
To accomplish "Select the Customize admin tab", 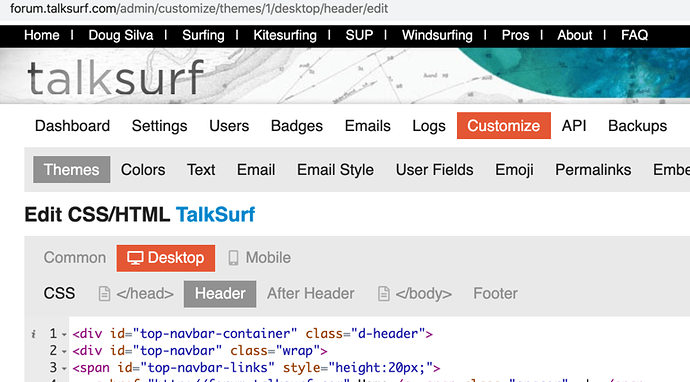I will click(504, 125).
